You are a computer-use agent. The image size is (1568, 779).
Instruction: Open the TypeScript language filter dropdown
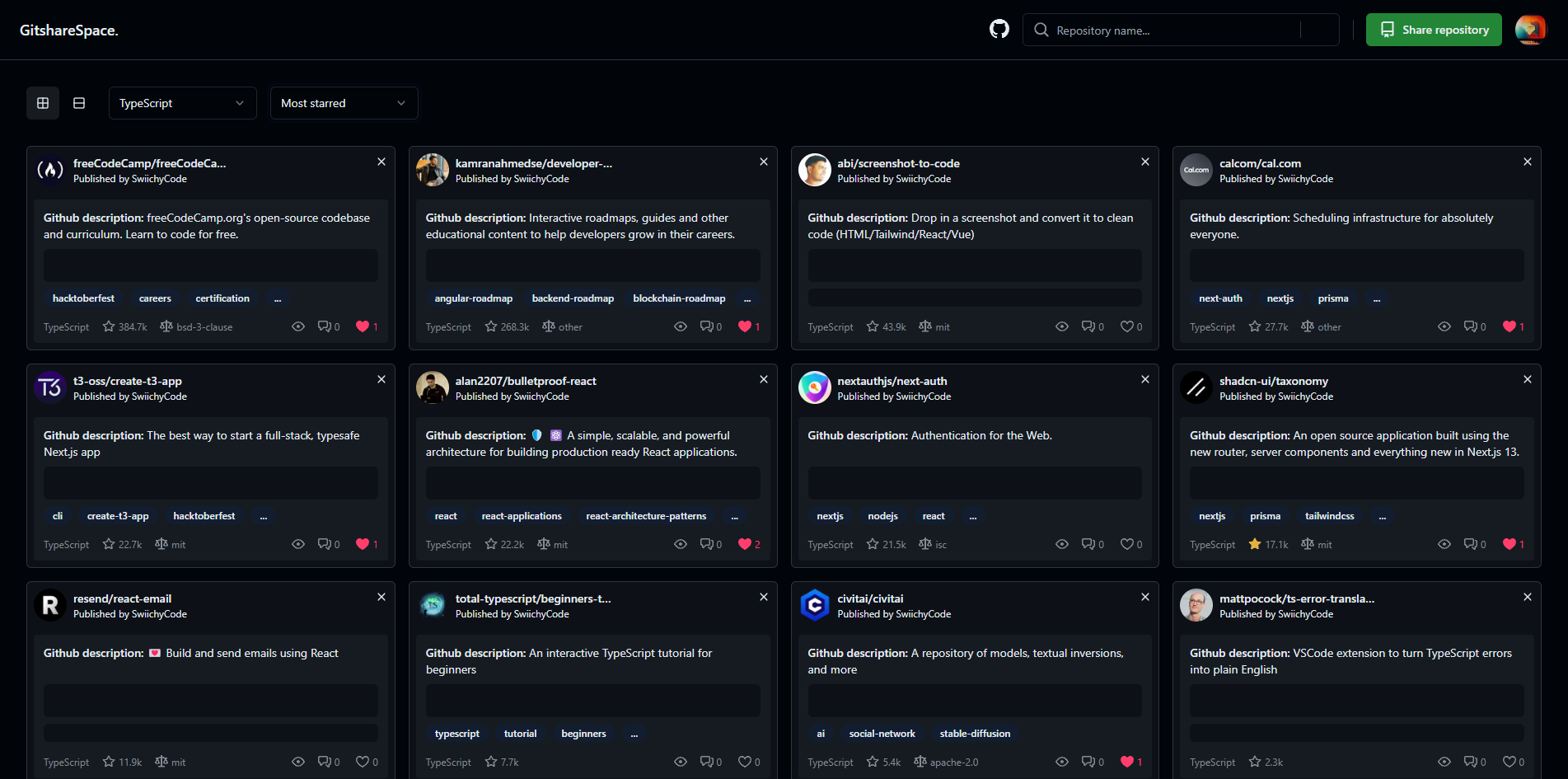pyautogui.click(x=182, y=102)
